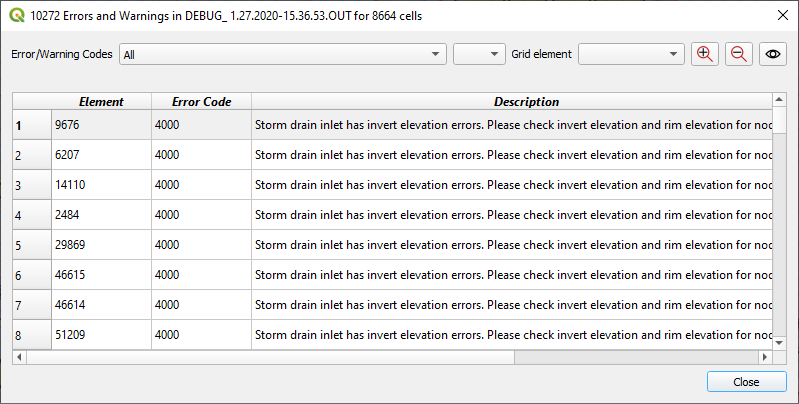Viewport: 799px width, 404px height.
Task: Expand the Grid element dropdown
Action: tap(631, 54)
